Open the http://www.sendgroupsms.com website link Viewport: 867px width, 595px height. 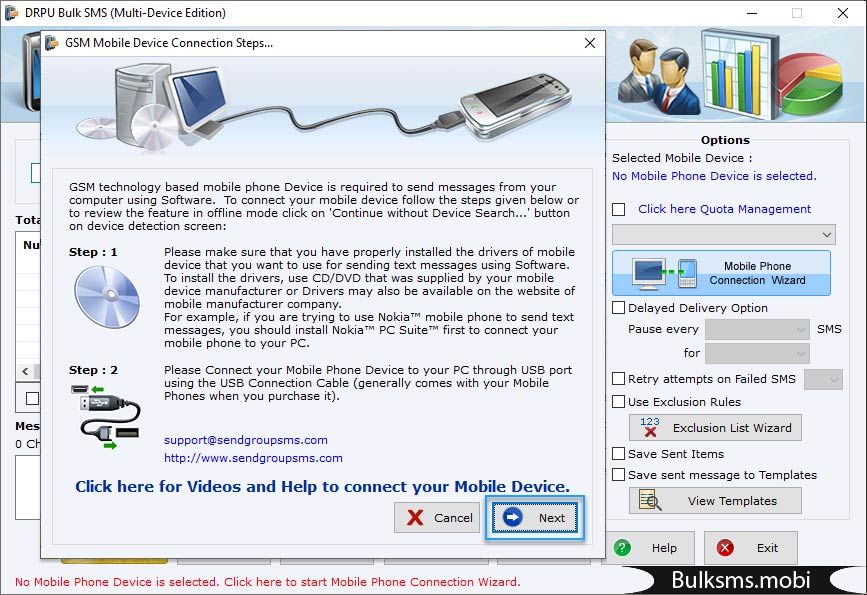tap(253, 458)
